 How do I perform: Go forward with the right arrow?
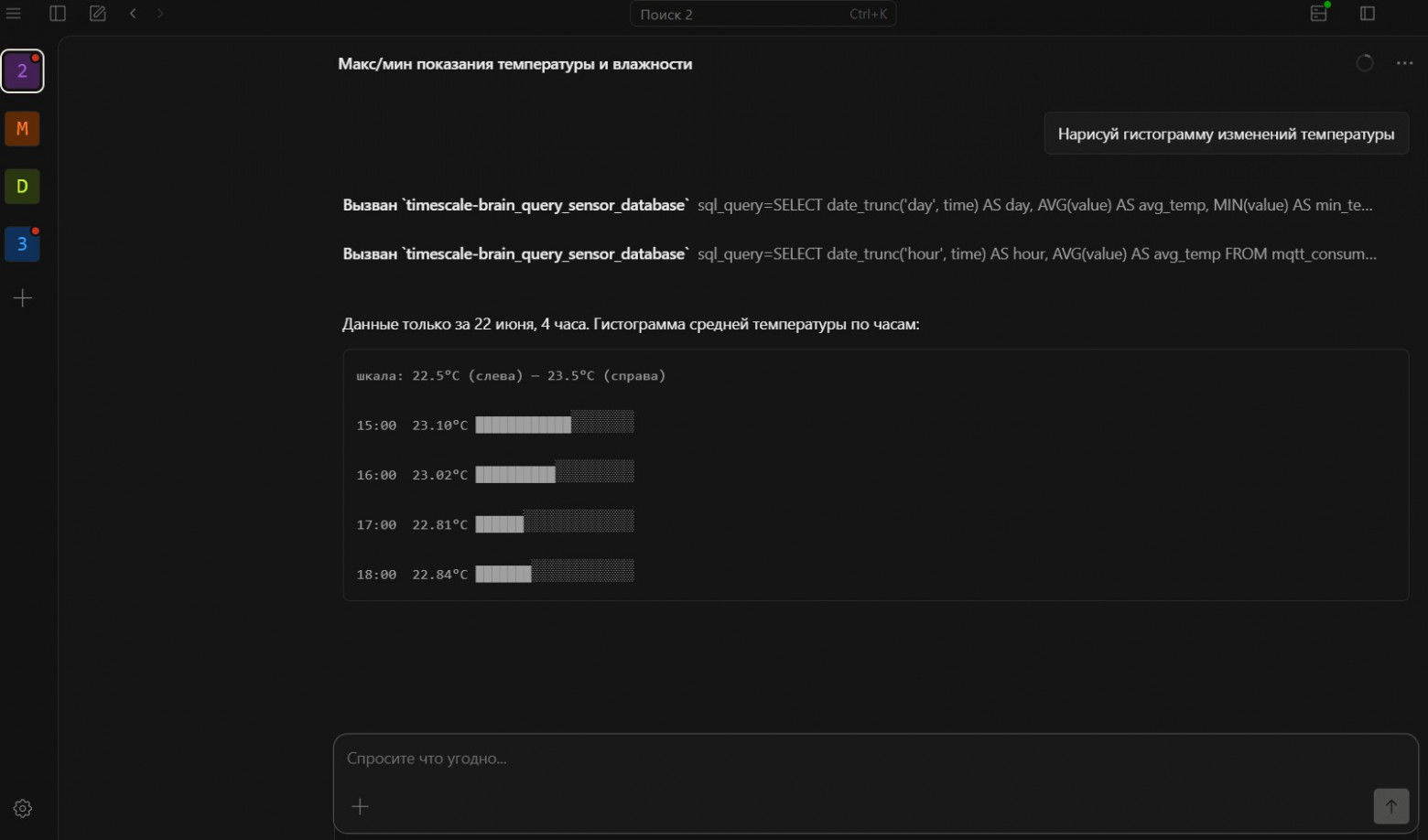tap(160, 14)
